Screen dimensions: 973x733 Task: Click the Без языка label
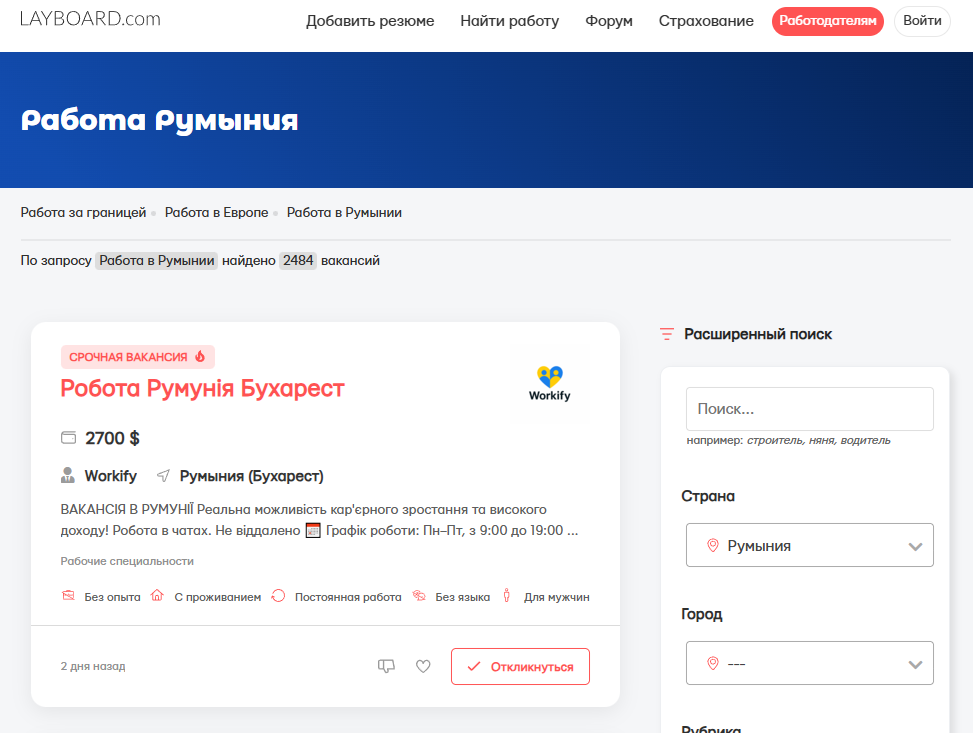pyautogui.click(x=462, y=597)
